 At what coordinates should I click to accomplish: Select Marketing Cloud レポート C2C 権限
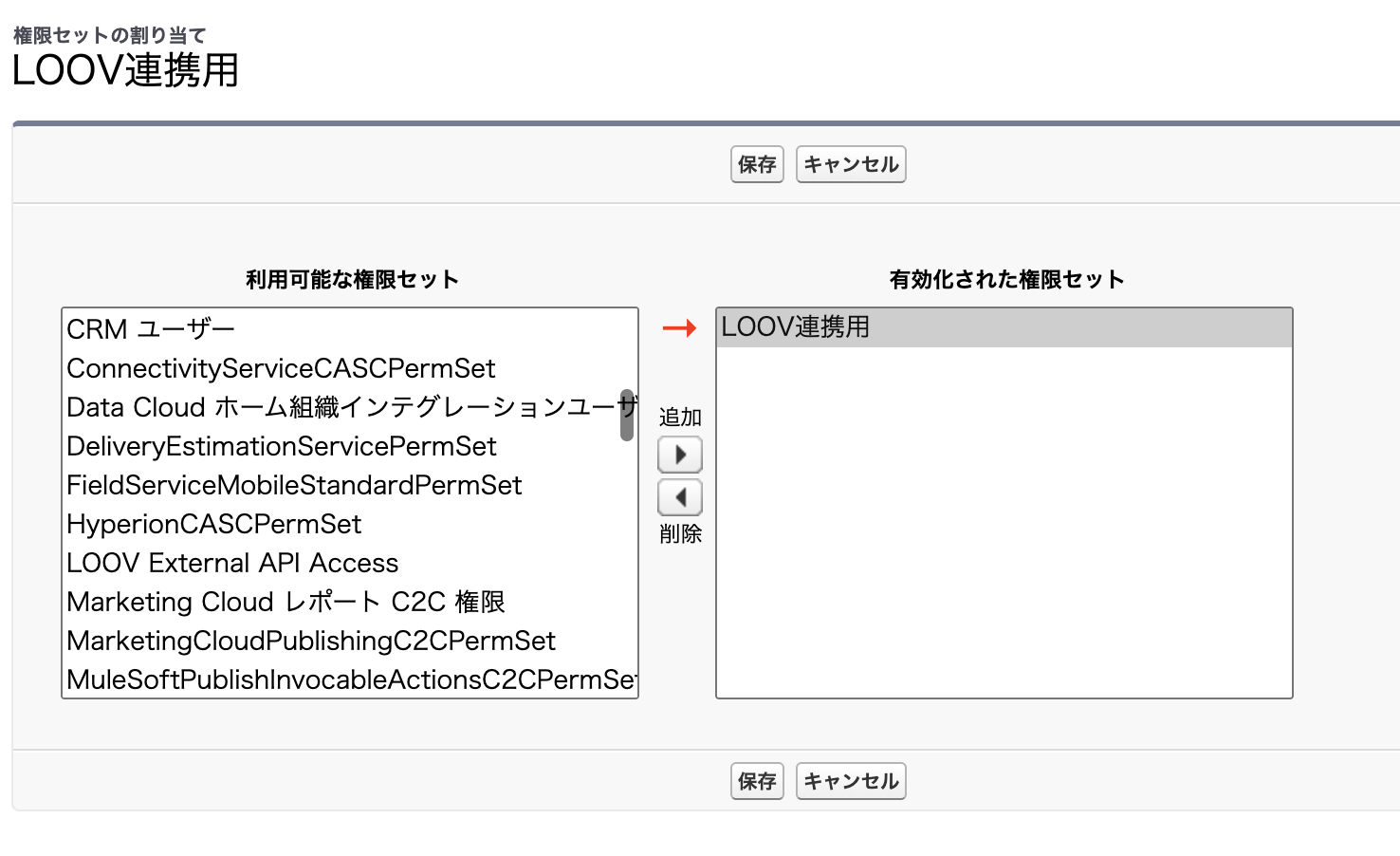286,602
